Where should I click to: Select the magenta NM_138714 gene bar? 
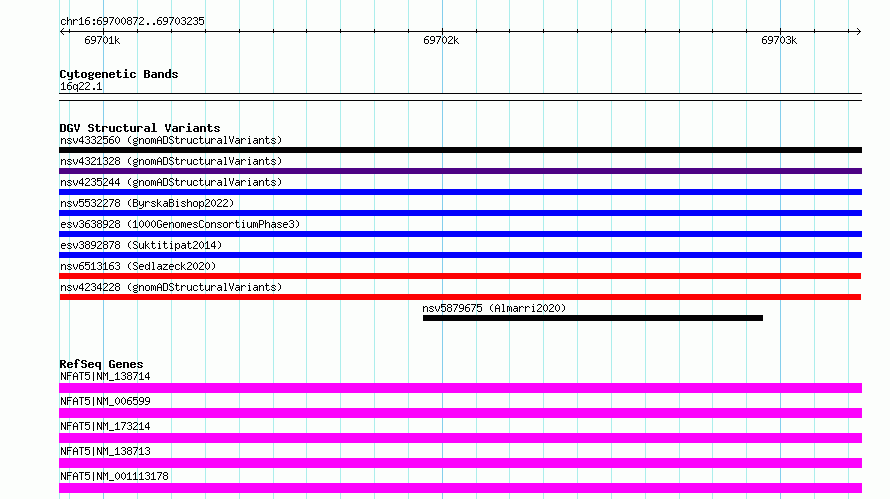[460, 388]
